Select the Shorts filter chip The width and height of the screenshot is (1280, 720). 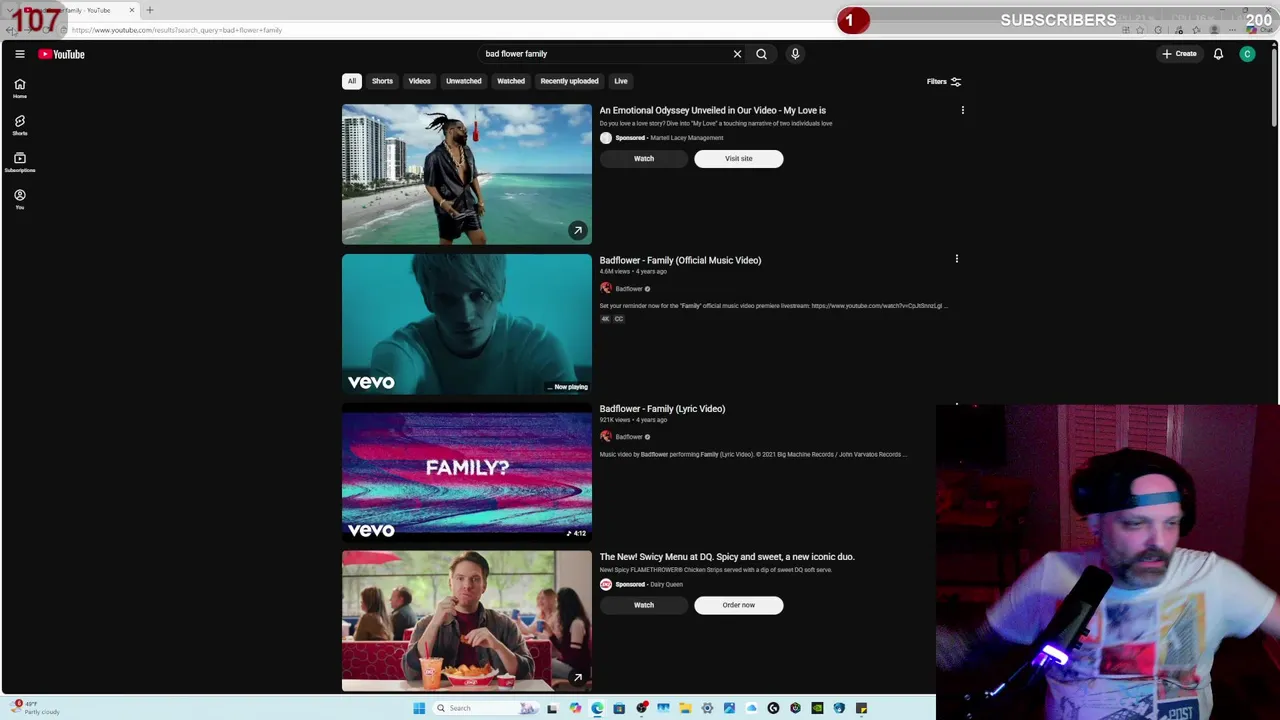382,81
